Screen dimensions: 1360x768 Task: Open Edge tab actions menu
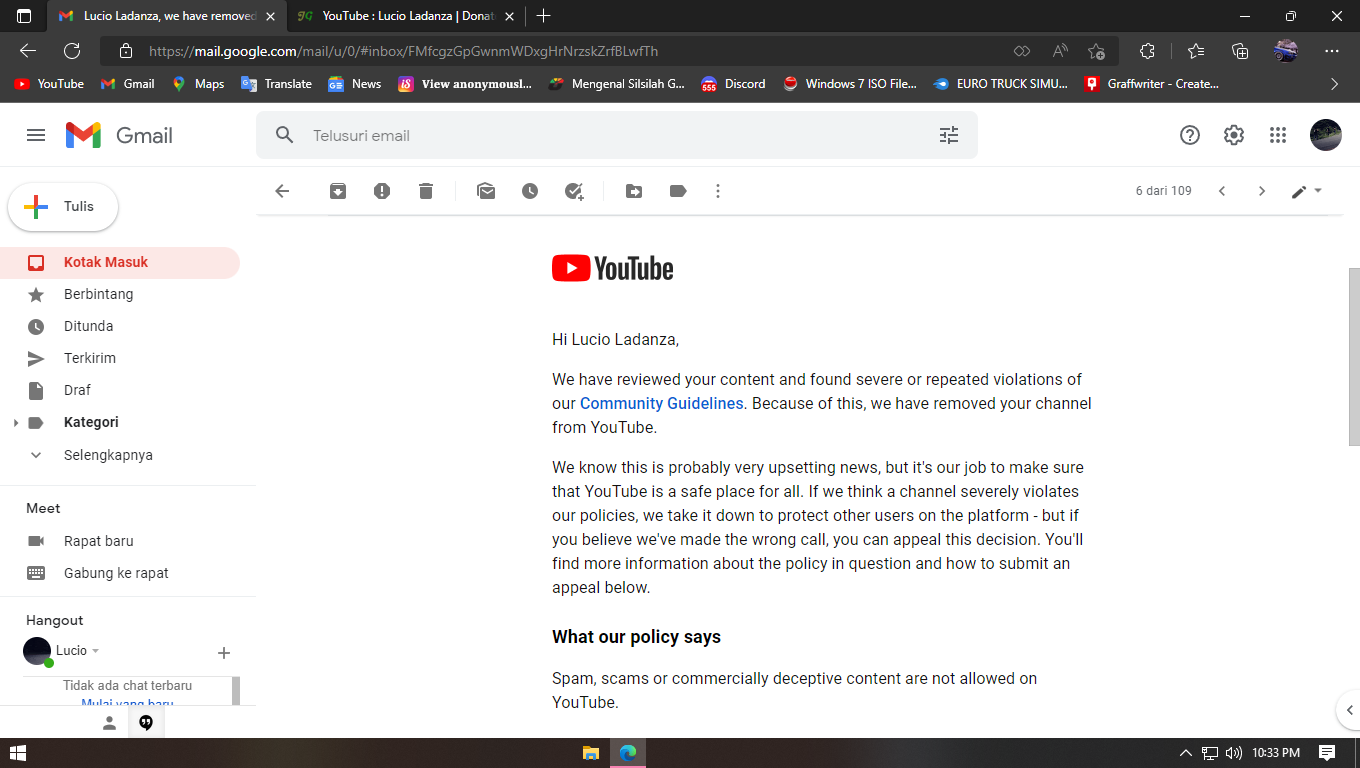pyautogui.click(x=24, y=16)
